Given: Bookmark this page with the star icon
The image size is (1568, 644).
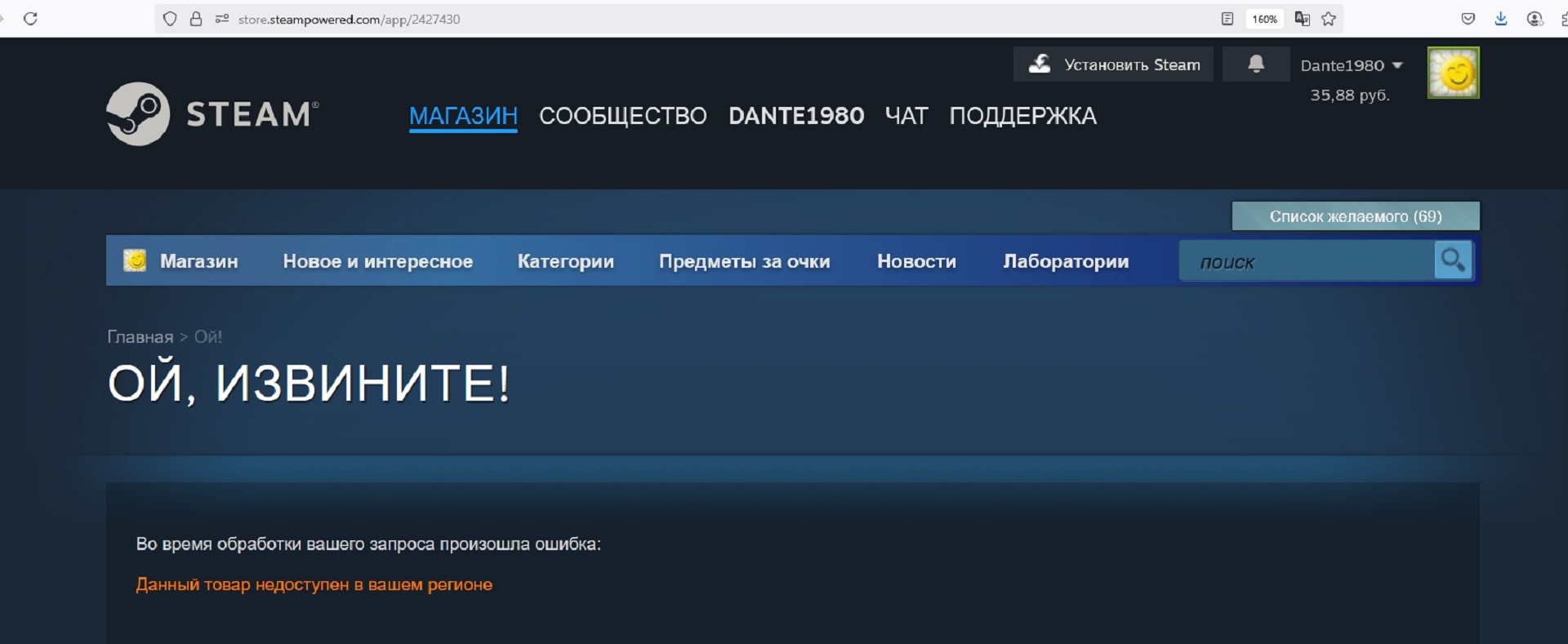Looking at the screenshot, I should point(1329,19).
